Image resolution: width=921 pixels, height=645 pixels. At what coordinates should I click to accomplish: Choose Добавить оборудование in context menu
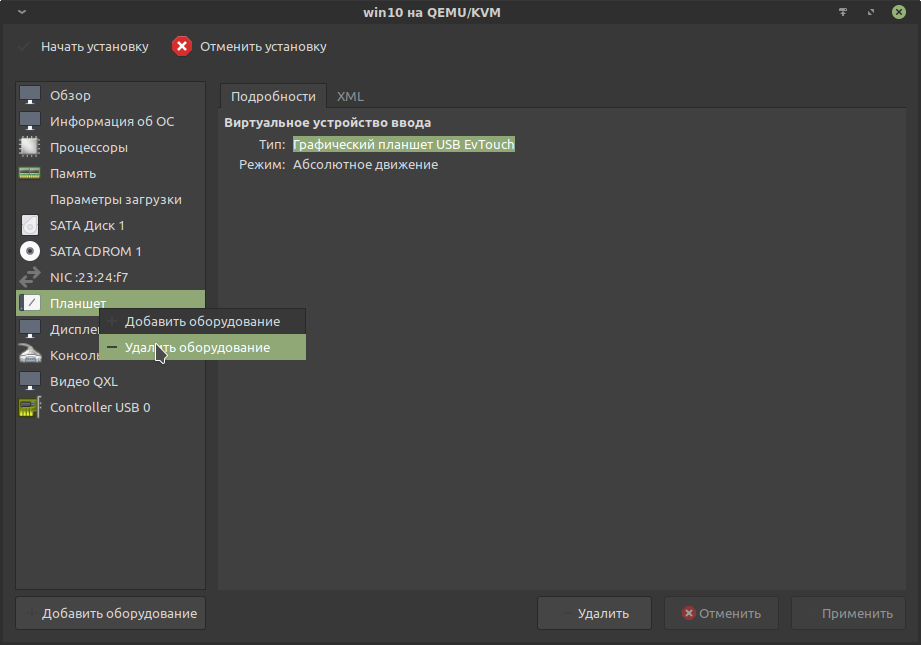[x=202, y=321]
